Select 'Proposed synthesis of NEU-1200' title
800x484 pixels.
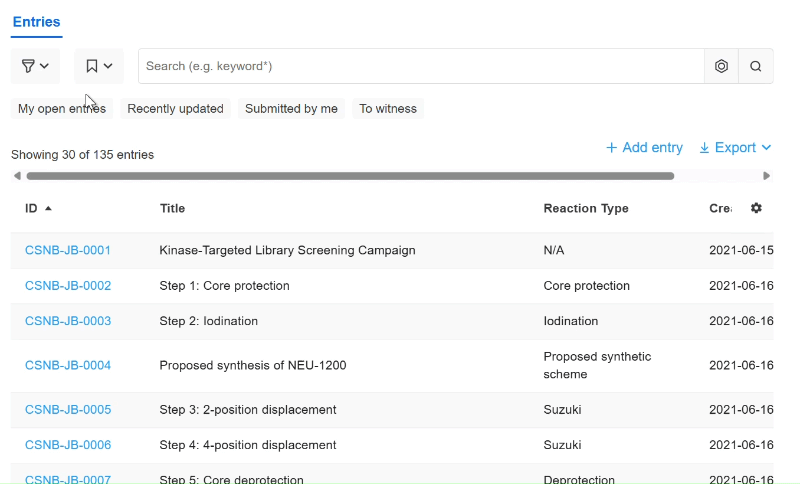[x=253, y=365]
